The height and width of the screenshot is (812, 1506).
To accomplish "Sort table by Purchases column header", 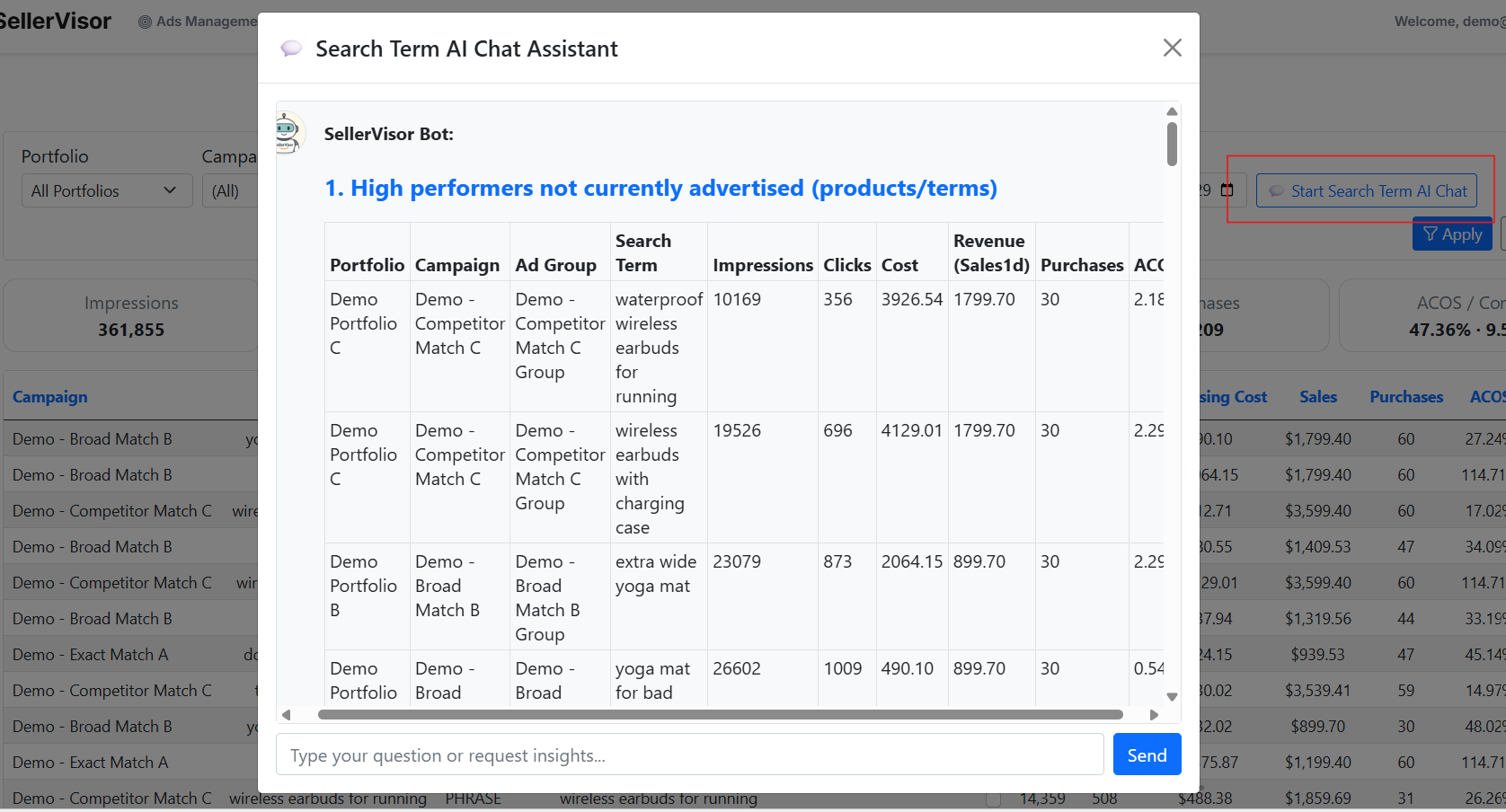I will pos(1405,397).
